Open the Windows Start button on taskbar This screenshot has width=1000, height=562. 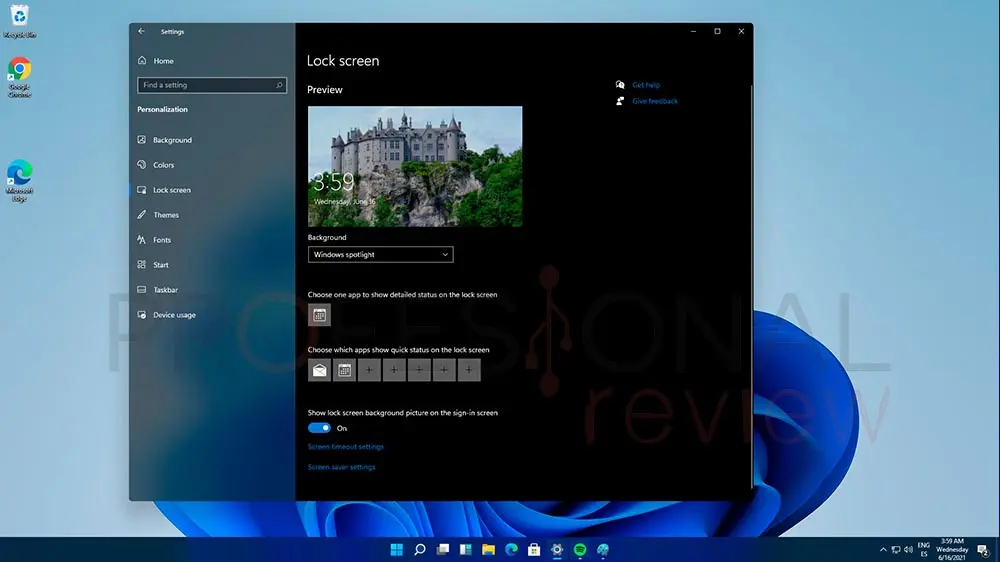click(397, 549)
